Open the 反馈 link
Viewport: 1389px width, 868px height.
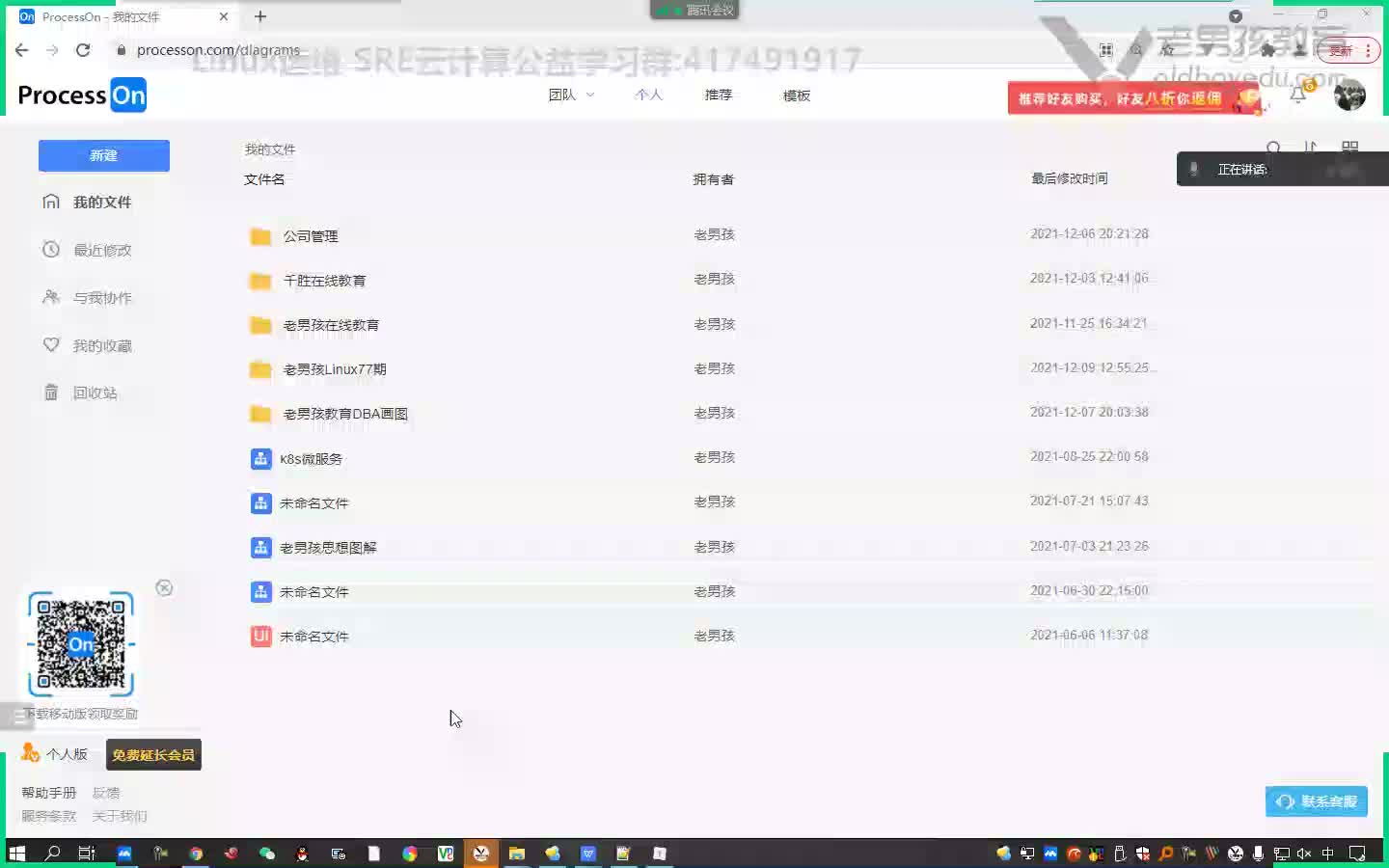pyautogui.click(x=106, y=793)
